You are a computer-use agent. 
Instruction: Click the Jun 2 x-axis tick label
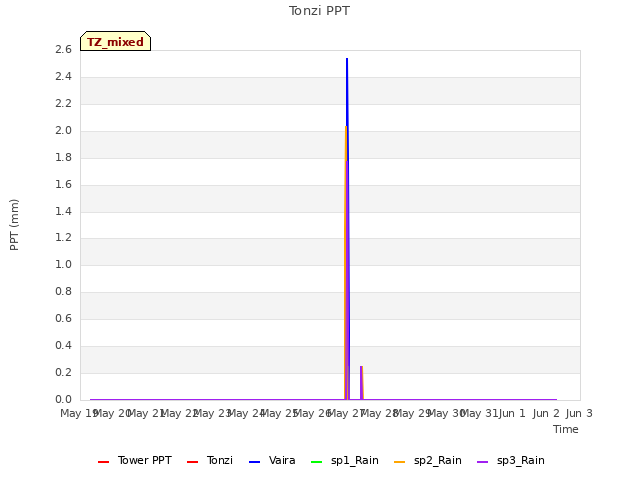[x=546, y=413]
